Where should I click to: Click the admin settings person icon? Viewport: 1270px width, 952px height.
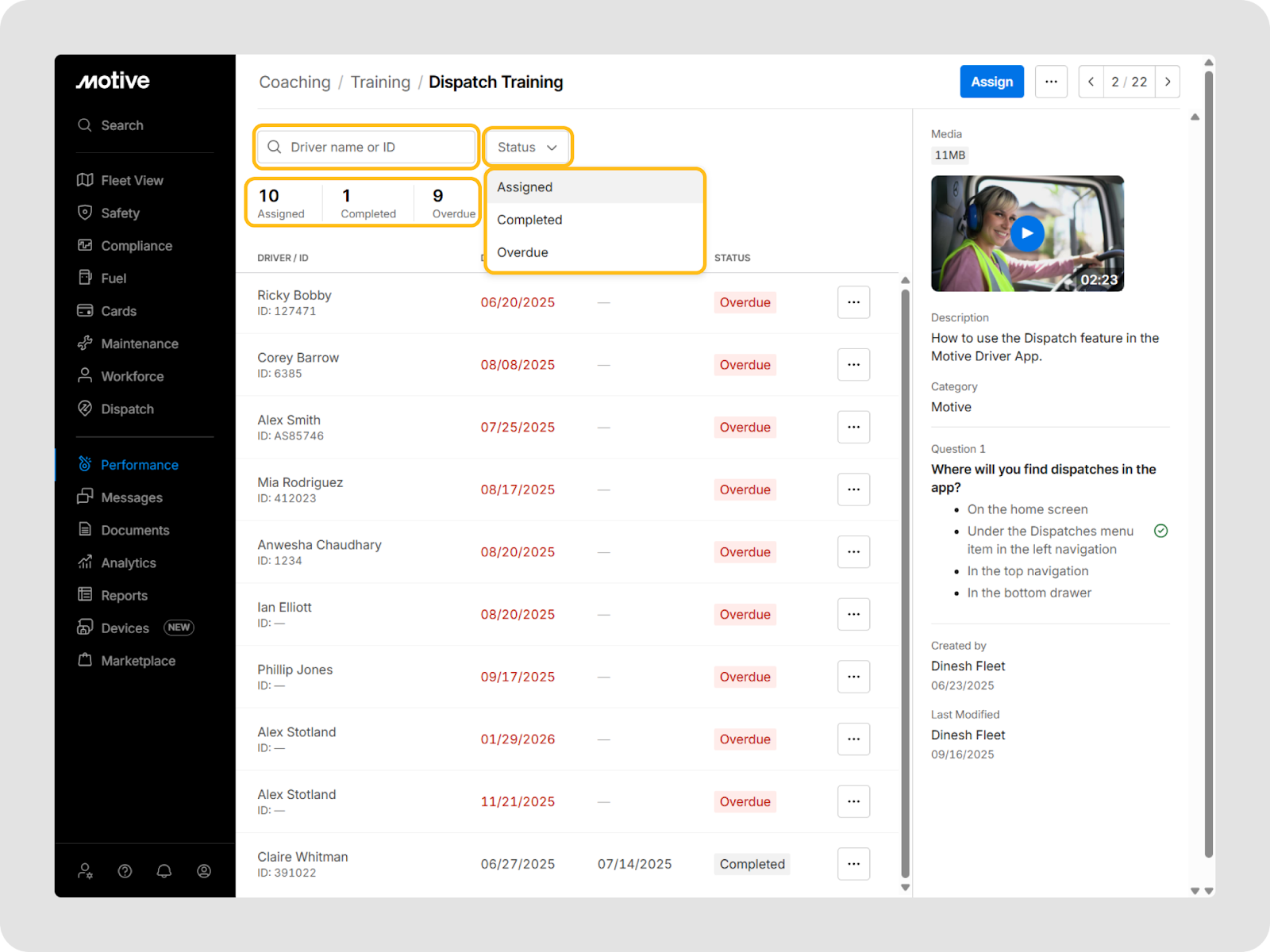[x=85, y=871]
